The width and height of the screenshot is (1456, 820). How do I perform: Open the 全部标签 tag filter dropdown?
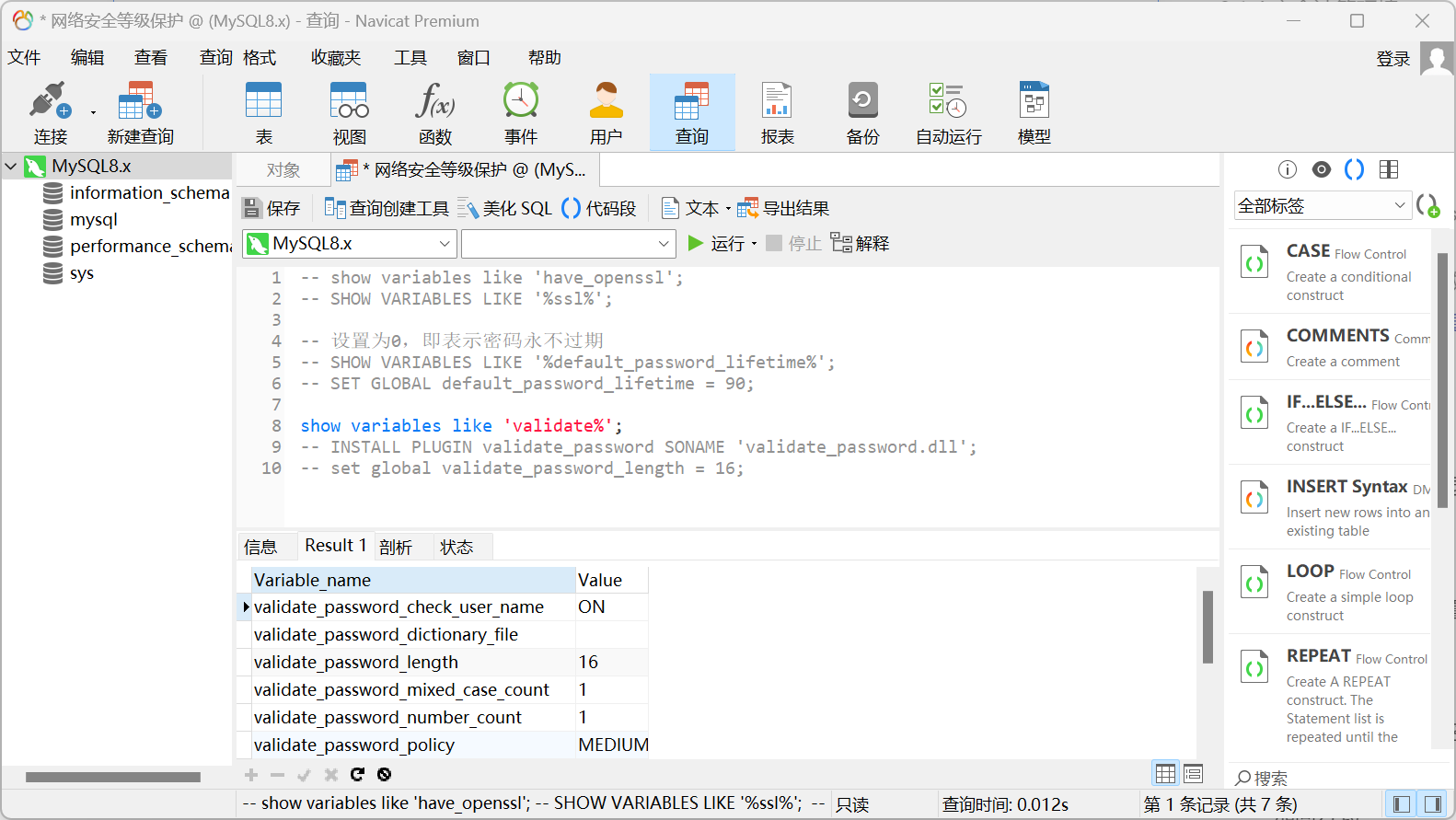point(1322,206)
